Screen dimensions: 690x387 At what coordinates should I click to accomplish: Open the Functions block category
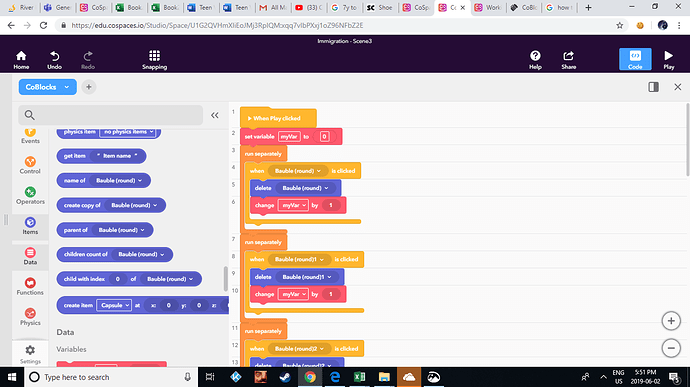pyautogui.click(x=30, y=287)
